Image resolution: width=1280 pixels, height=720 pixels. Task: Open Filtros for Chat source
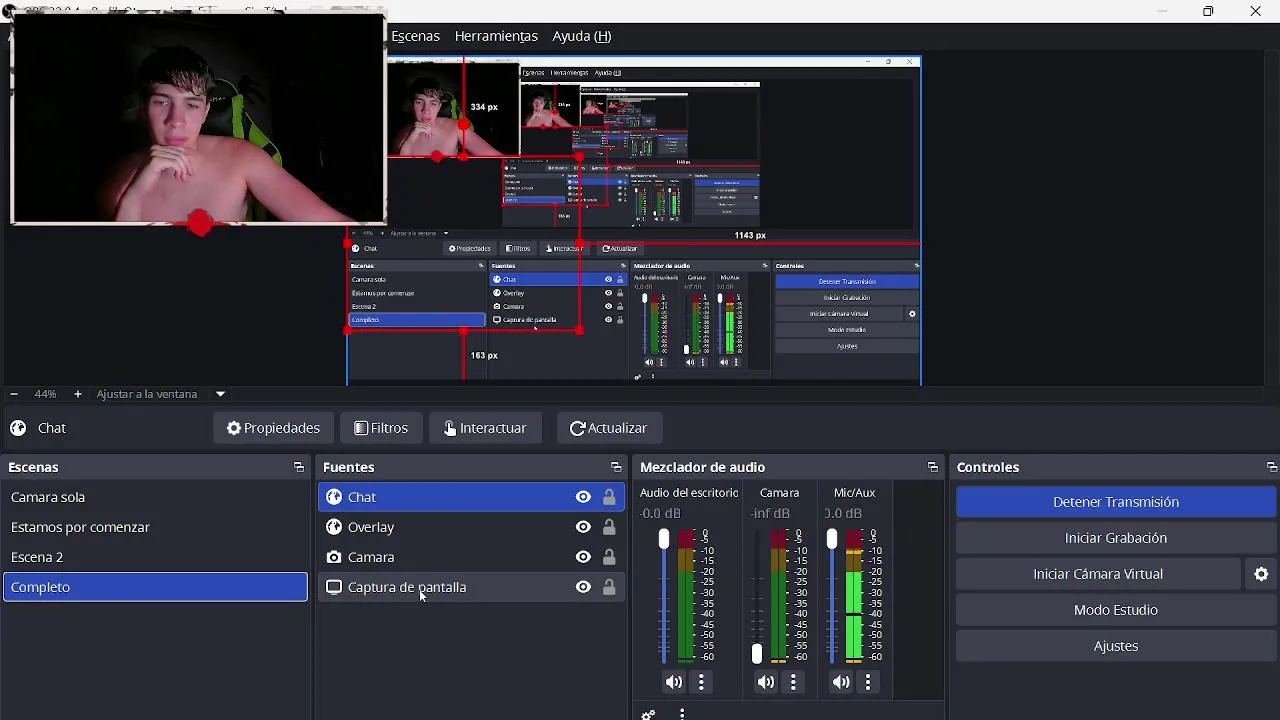pos(381,428)
